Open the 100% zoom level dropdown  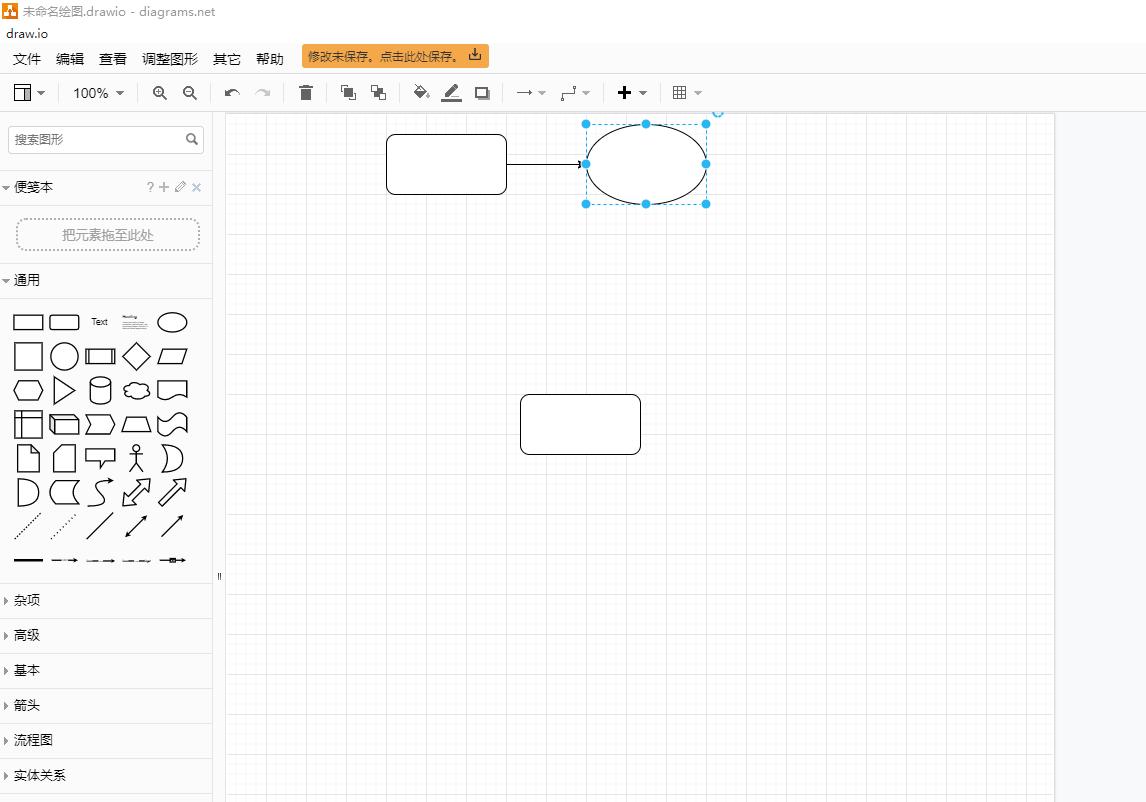98,93
